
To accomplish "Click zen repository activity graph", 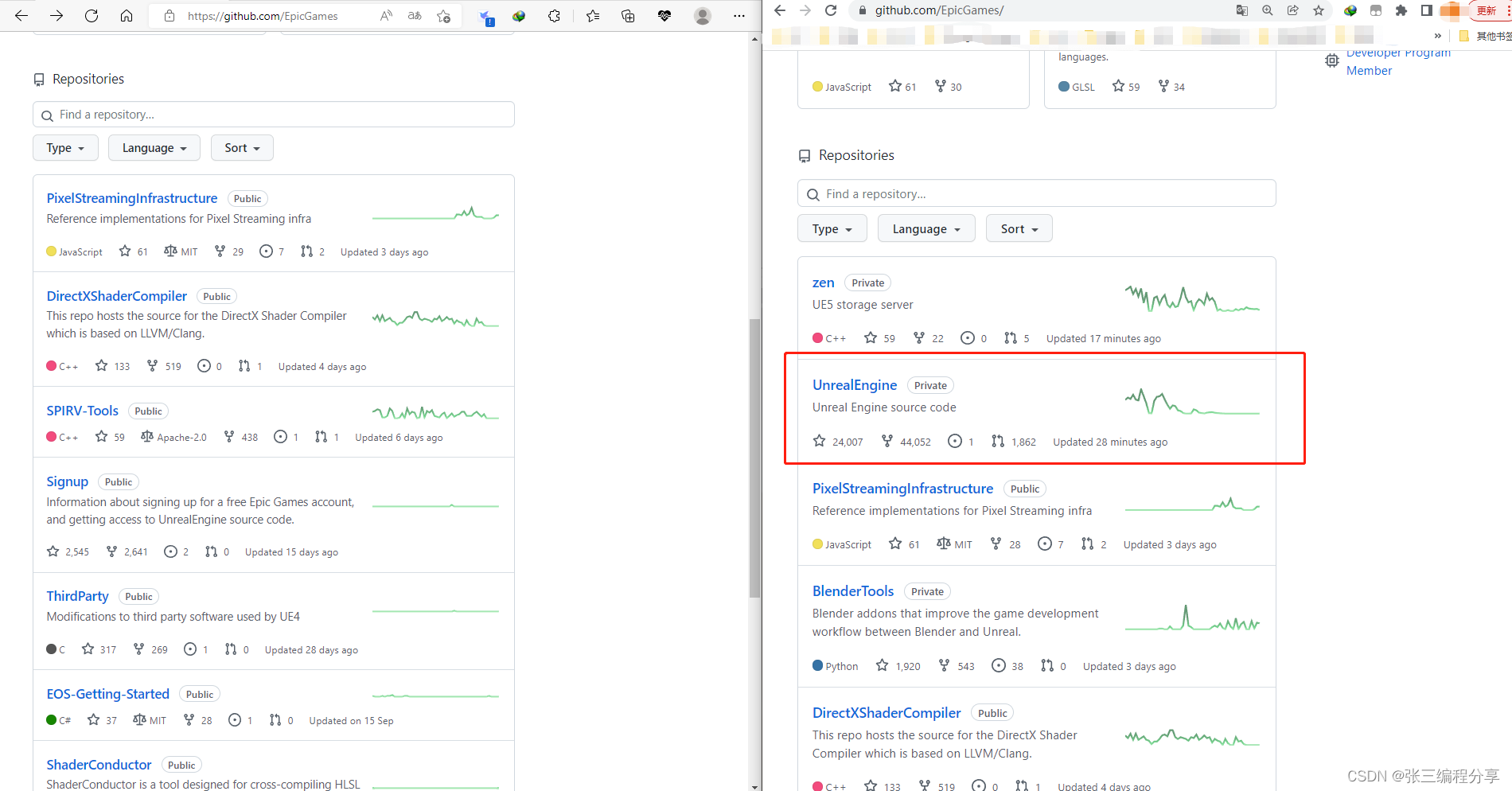I will point(1192,299).
